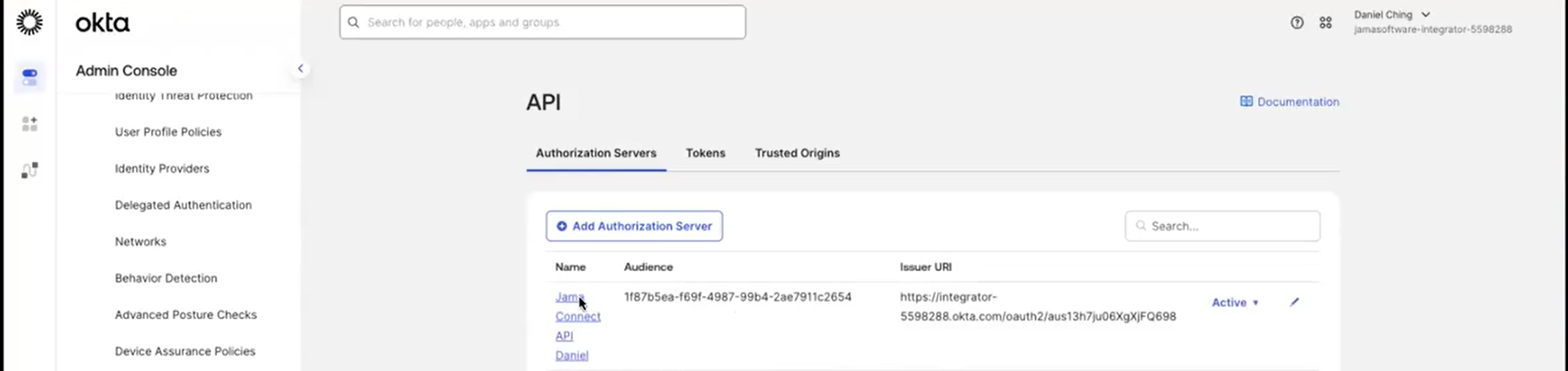Screen dimensions: 1568x371
Task: Switch to the Authorization Servers tab
Action: pos(596,153)
